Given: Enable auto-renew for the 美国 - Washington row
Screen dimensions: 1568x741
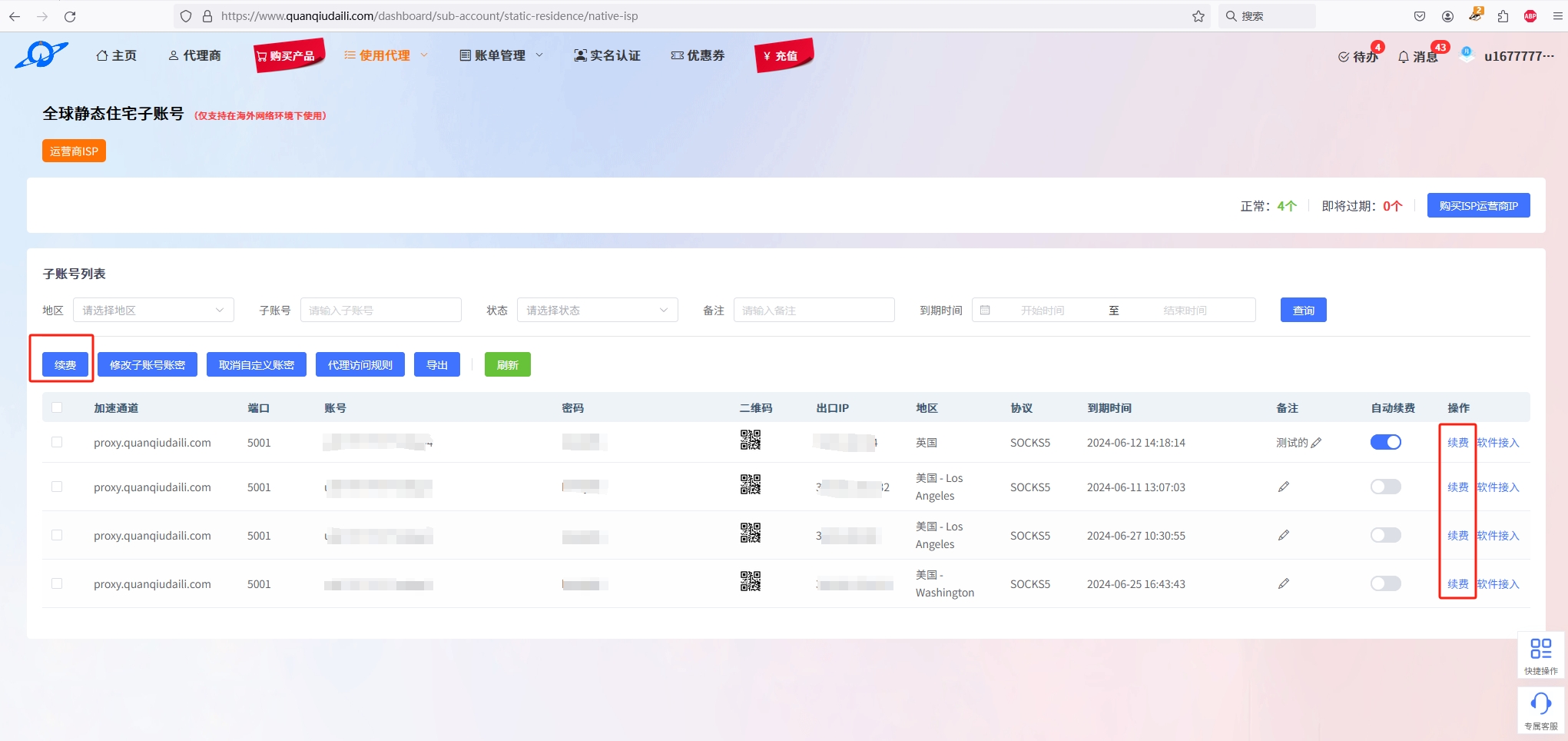Looking at the screenshot, I should (x=1385, y=583).
